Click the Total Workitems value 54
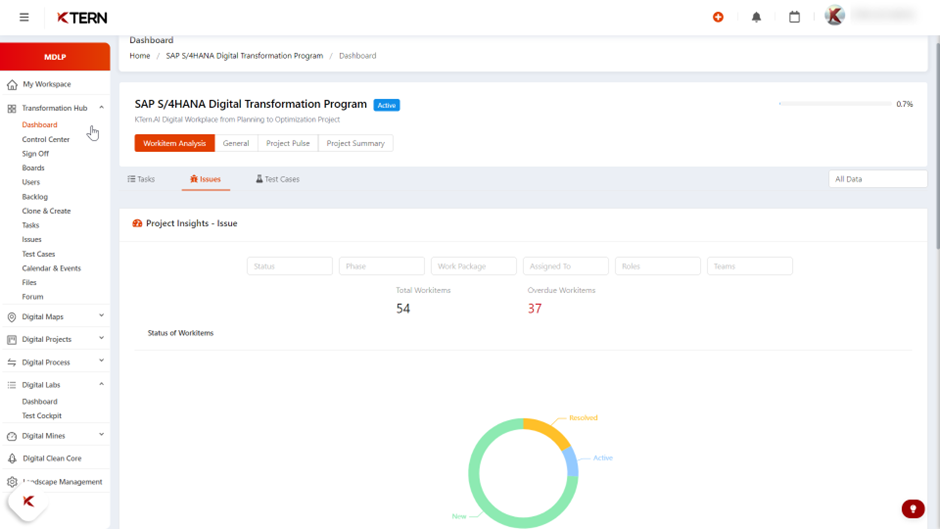The height and width of the screenshot is (529, 940). [403, 308]
